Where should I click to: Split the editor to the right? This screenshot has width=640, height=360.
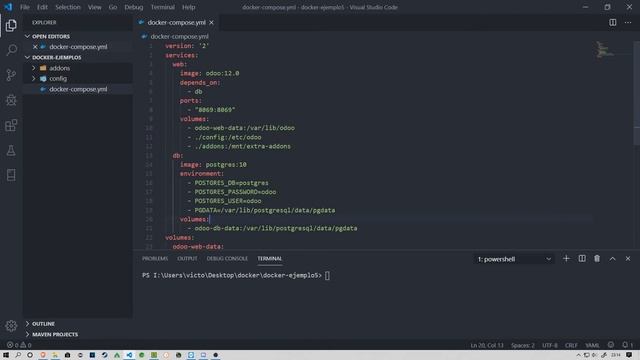[613, 22]
